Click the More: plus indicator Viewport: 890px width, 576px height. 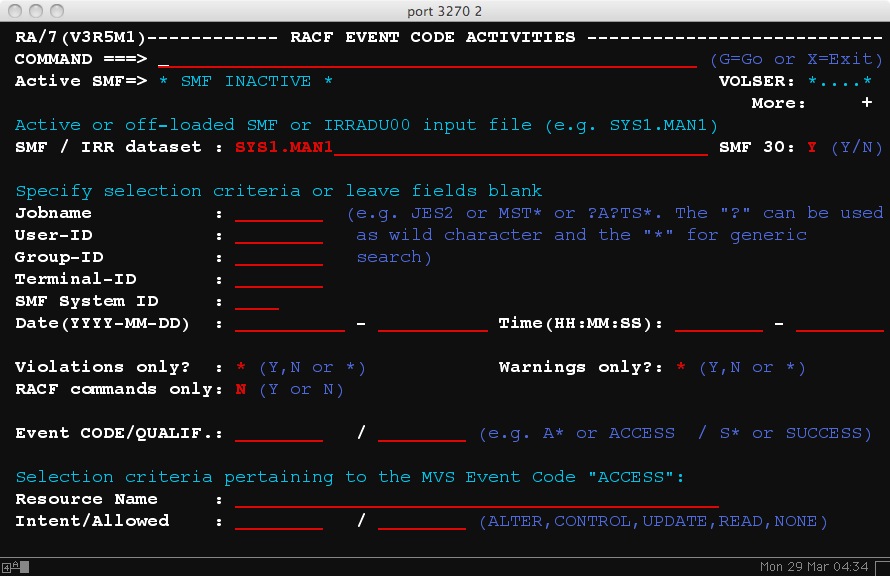[867, 103]
